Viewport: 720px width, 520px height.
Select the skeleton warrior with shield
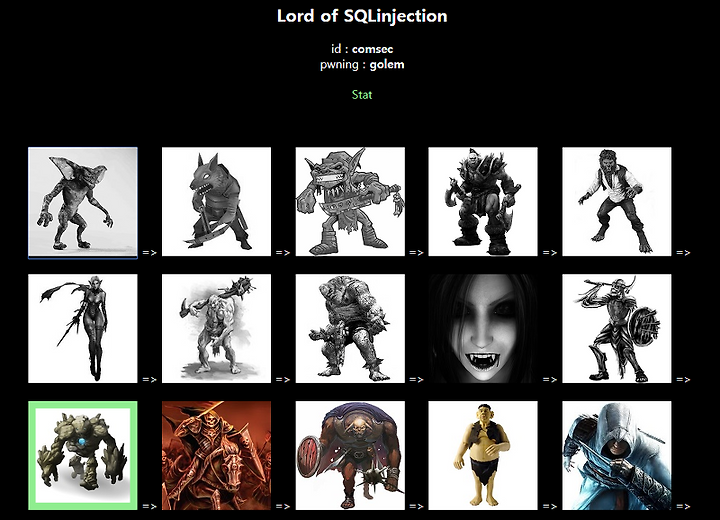click(x=617, y=328)
